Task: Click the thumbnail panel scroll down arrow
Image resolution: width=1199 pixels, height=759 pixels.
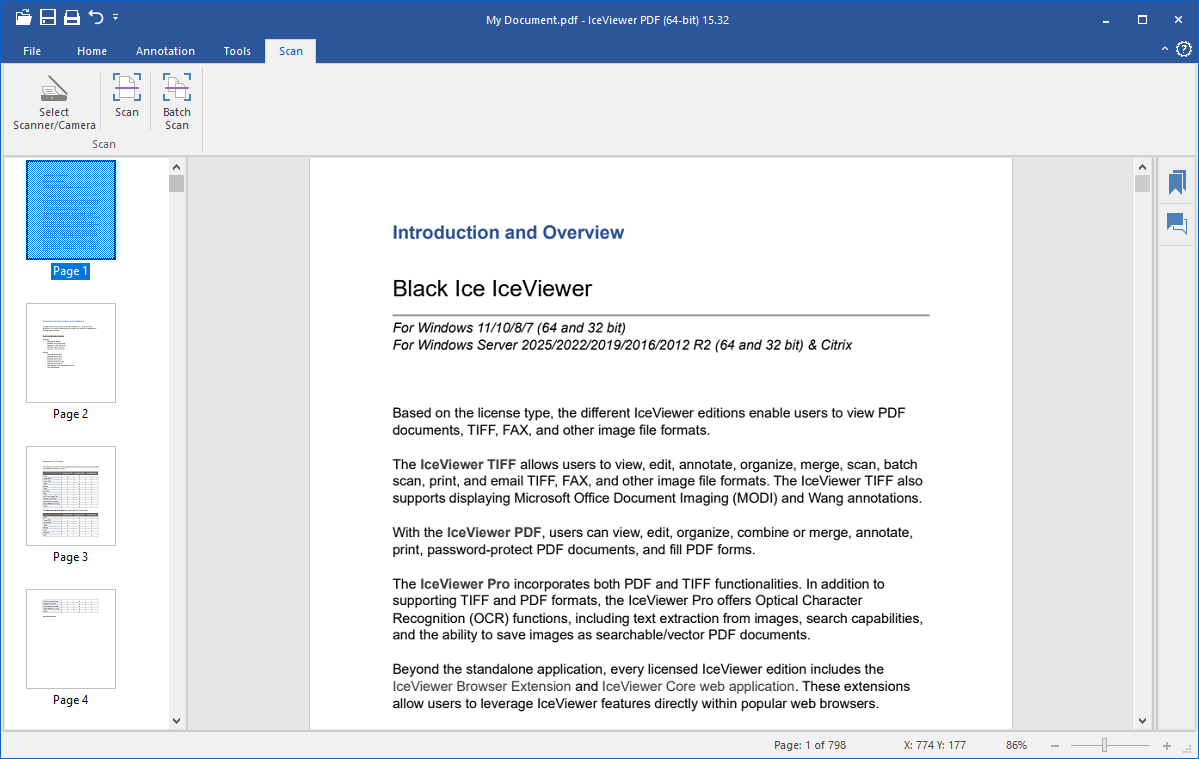Action: pos(177,720)
